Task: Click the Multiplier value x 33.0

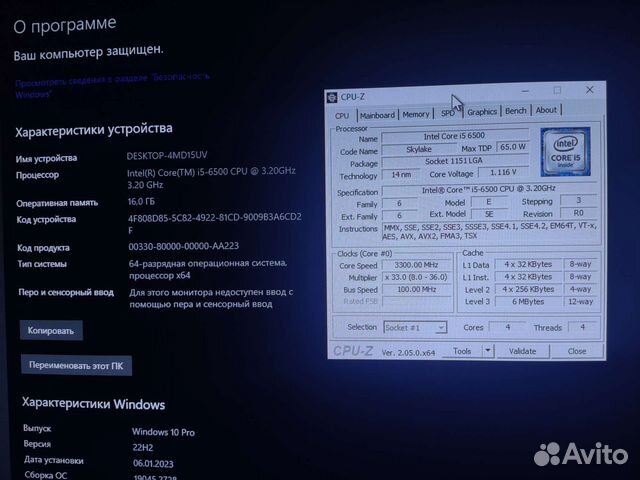Action: point(416,277)
